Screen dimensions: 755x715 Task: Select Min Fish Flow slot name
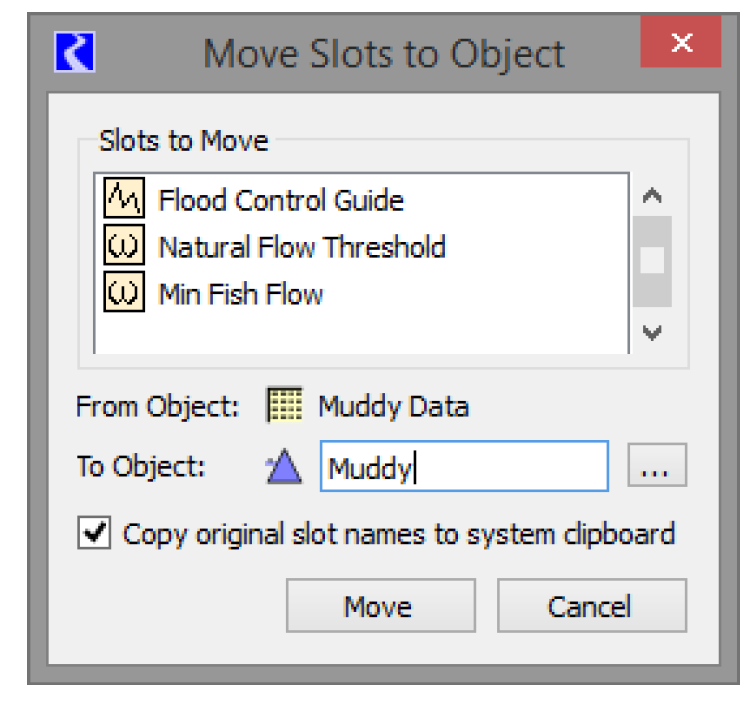point(241,294)
